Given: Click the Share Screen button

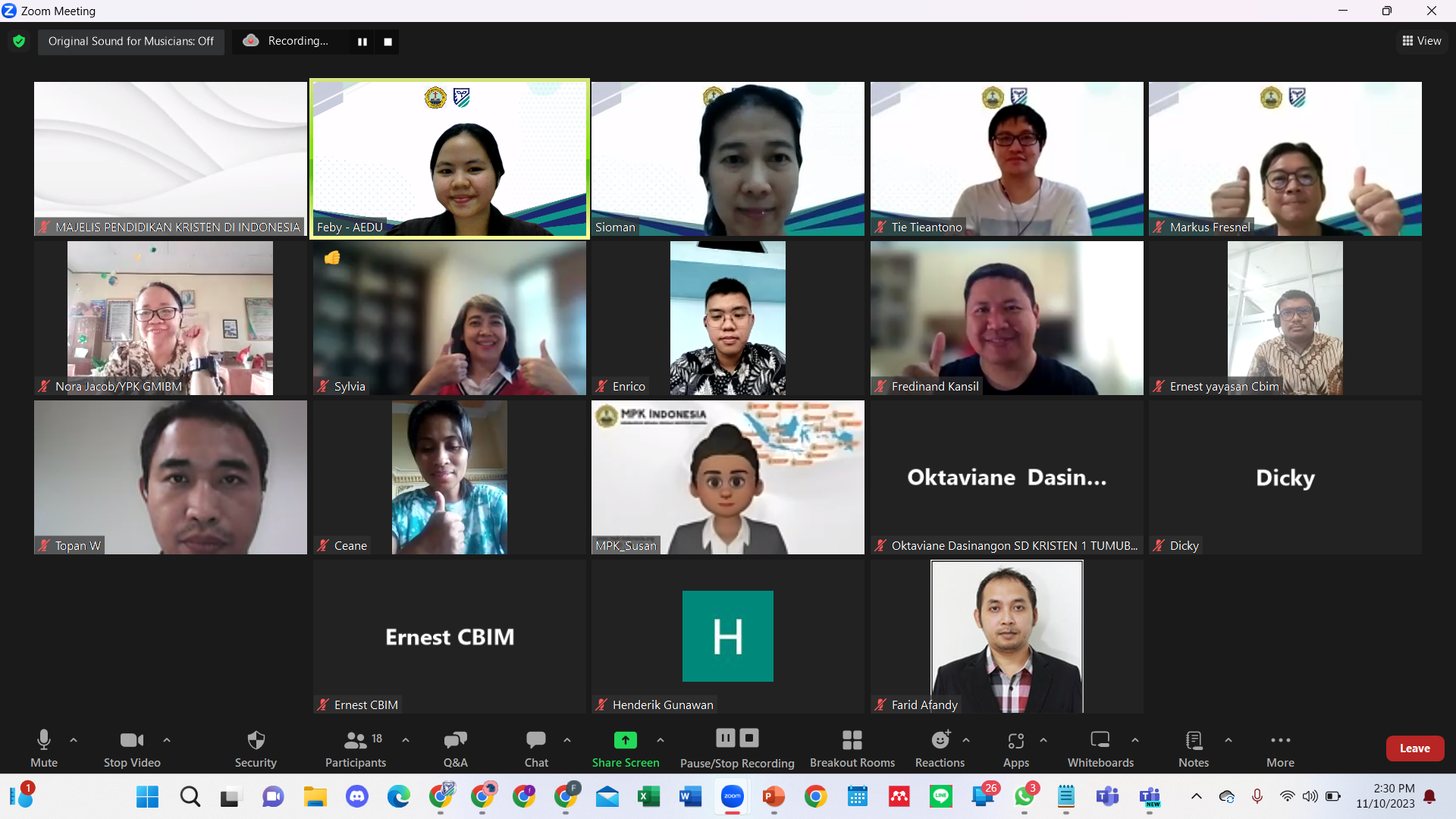Looking at the screenshot, I should coord(626,748).
